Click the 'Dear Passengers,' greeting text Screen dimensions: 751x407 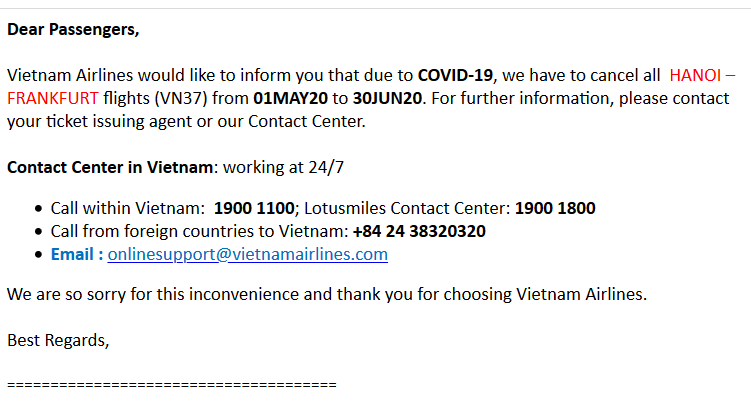click(73, 30)
